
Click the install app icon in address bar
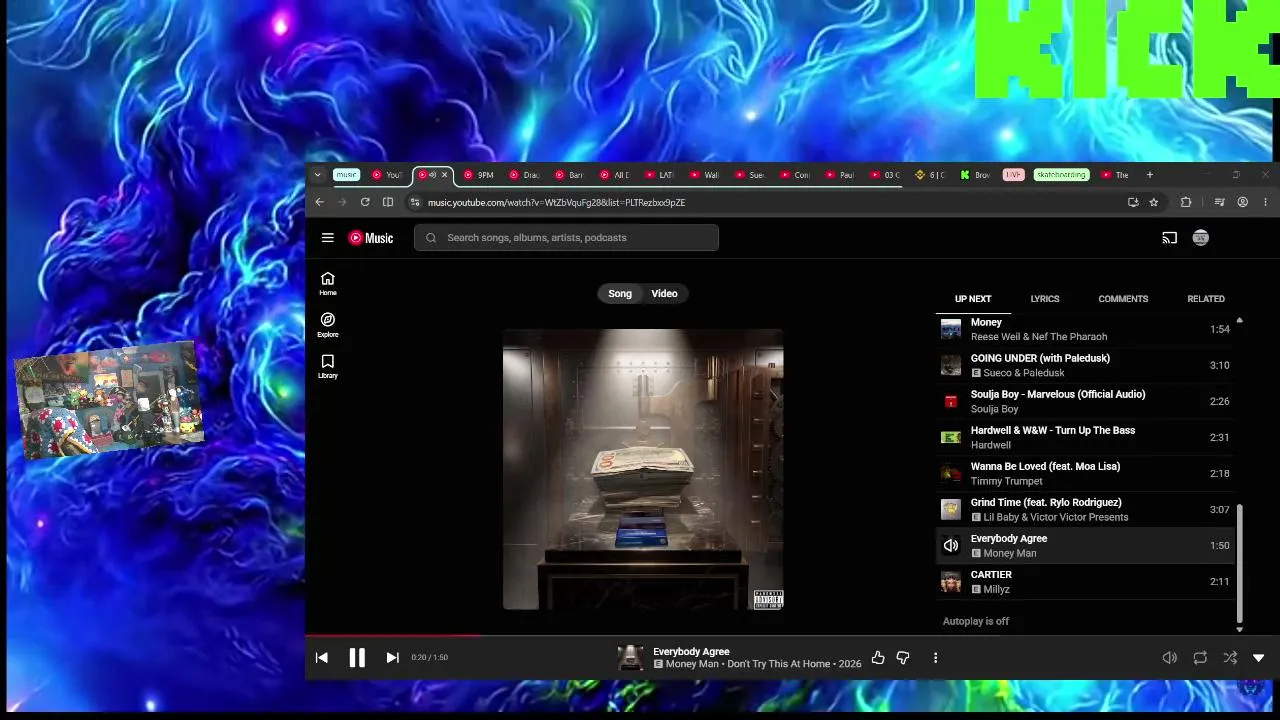[x=1133, y=202]
